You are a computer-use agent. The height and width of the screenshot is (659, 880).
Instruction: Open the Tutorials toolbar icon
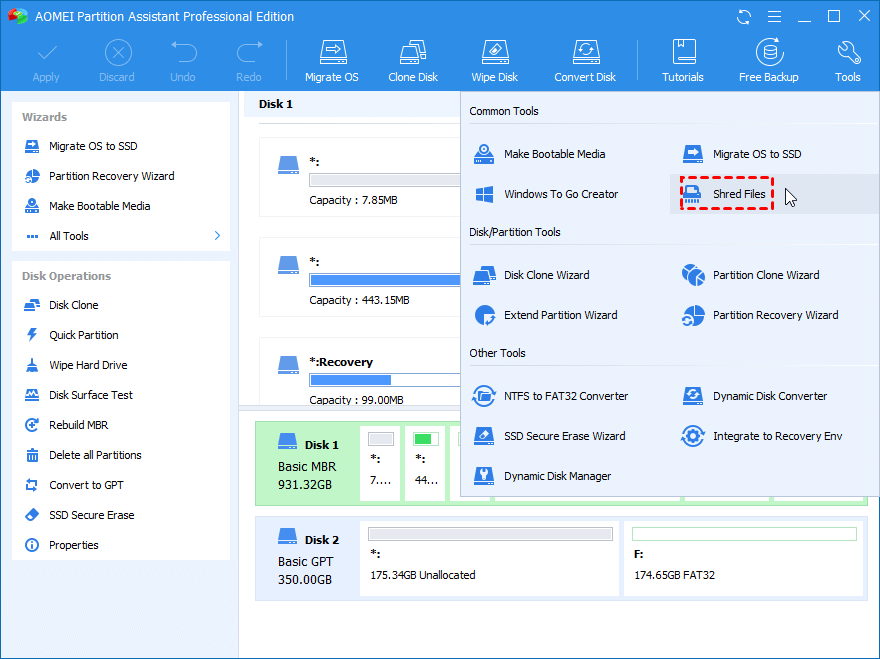point(683,61)
